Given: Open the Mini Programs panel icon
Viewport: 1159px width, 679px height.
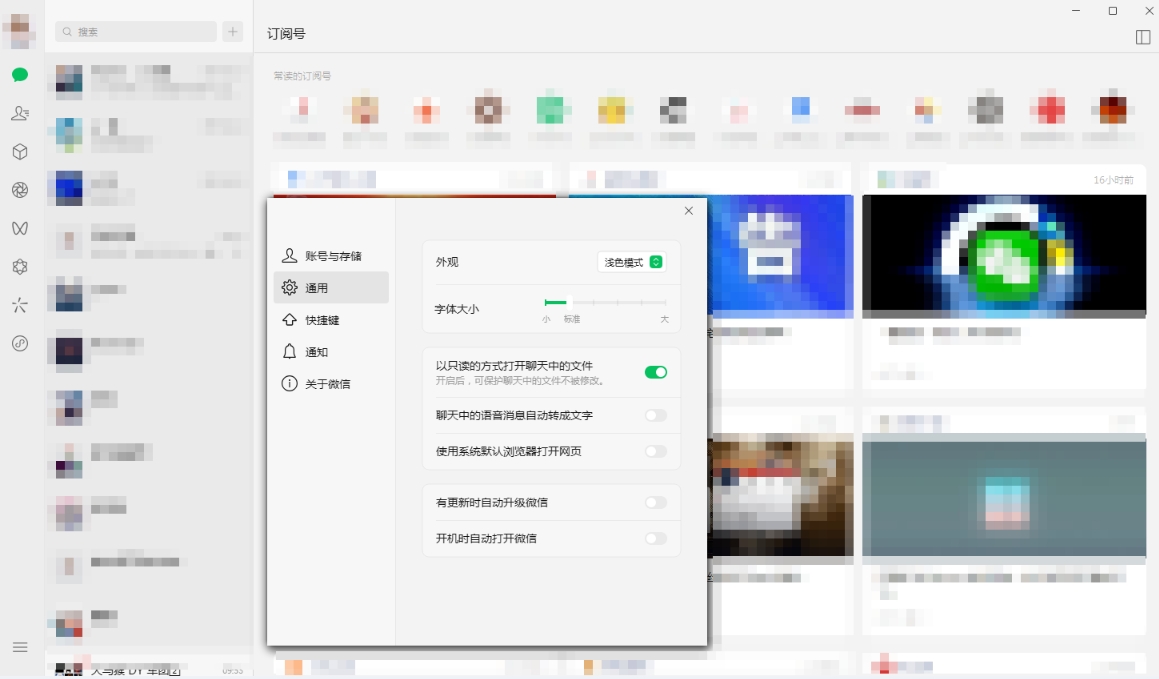Looking at the screenshot, I should tap(20, 344).
